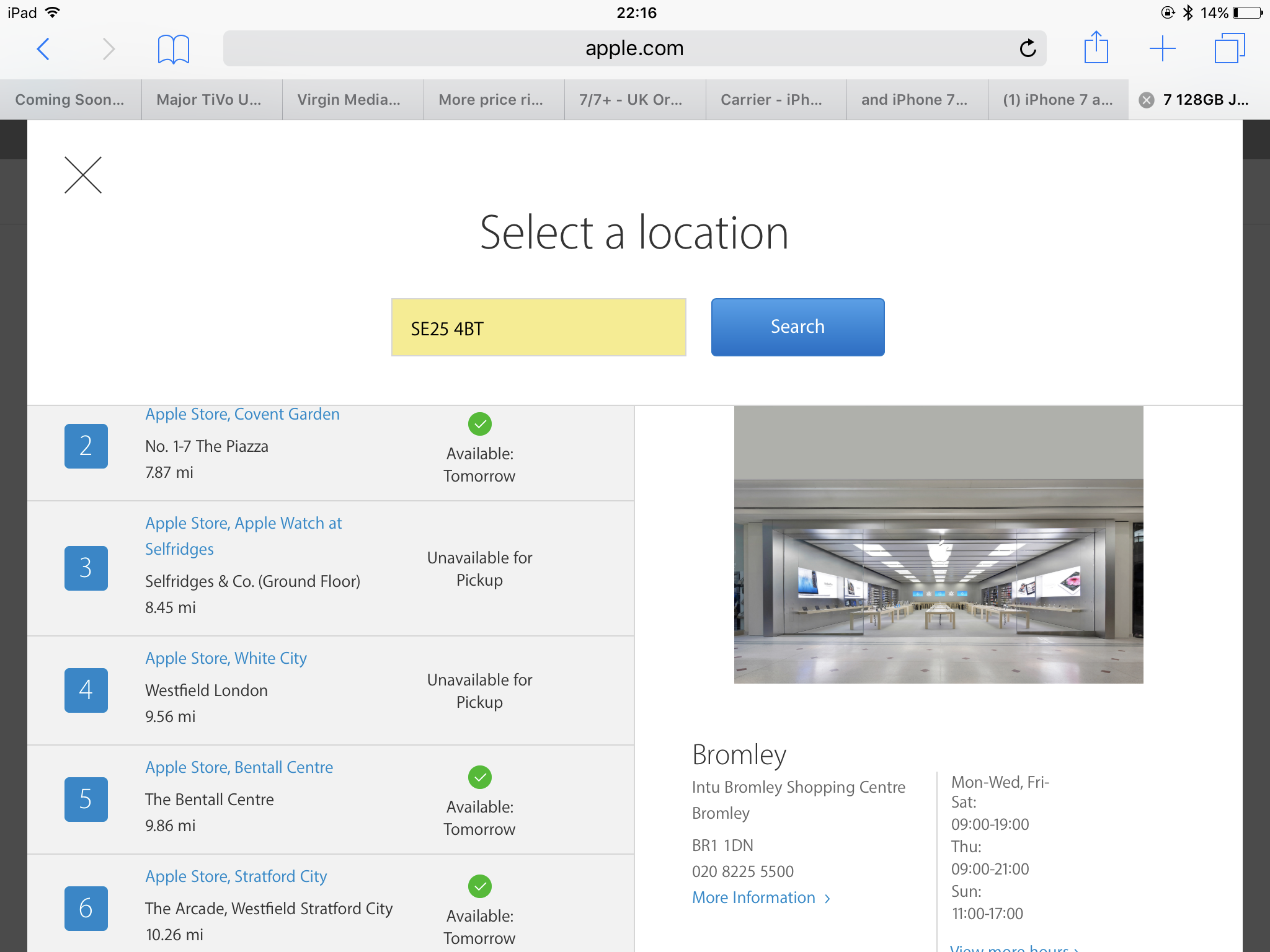Click the Bromley phone number 020 8225 5500
1270x952 pixels.
coord(743,871)
